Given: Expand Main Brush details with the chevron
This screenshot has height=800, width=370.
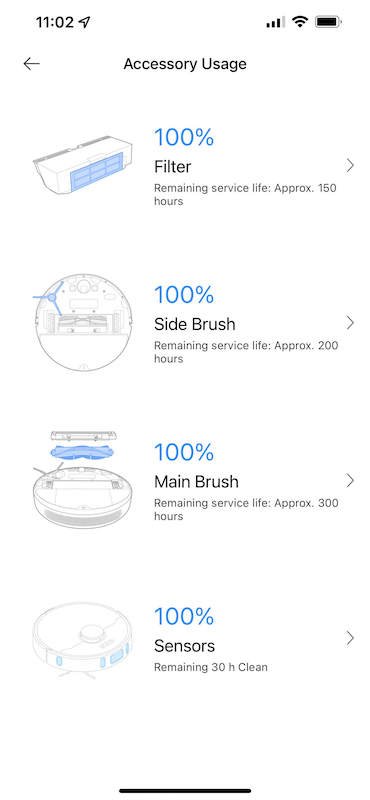Looking at the screenshot, I should click(x=350, y=480).
